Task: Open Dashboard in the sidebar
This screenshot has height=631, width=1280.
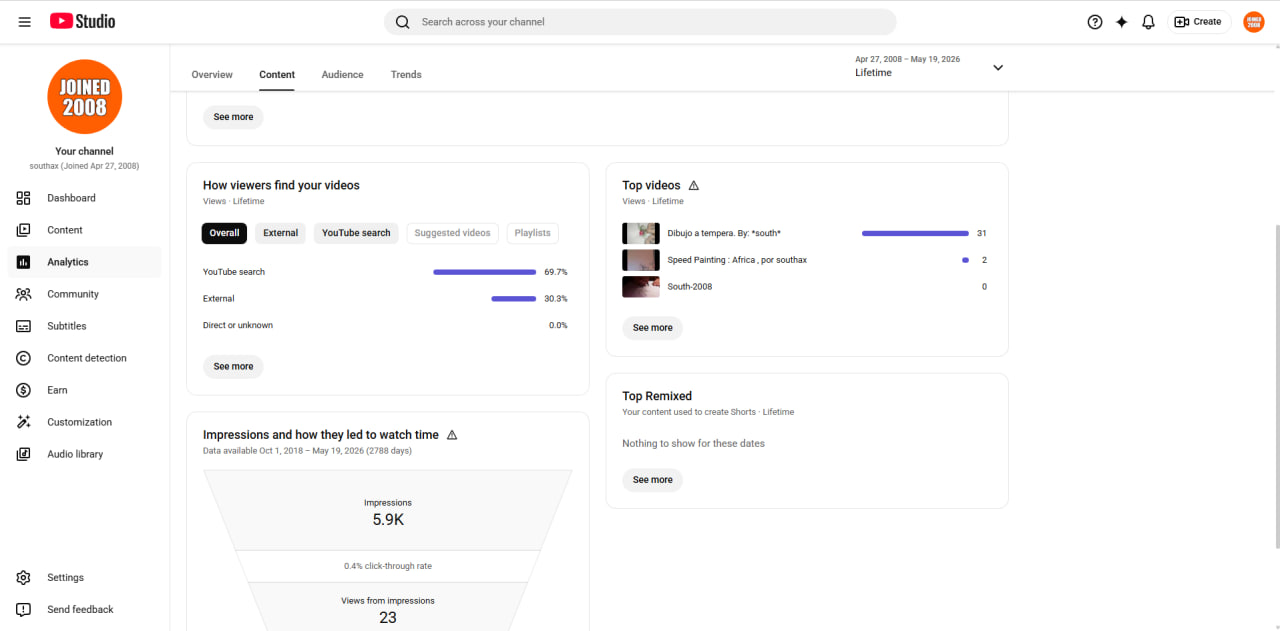Action: pos(84,198)
